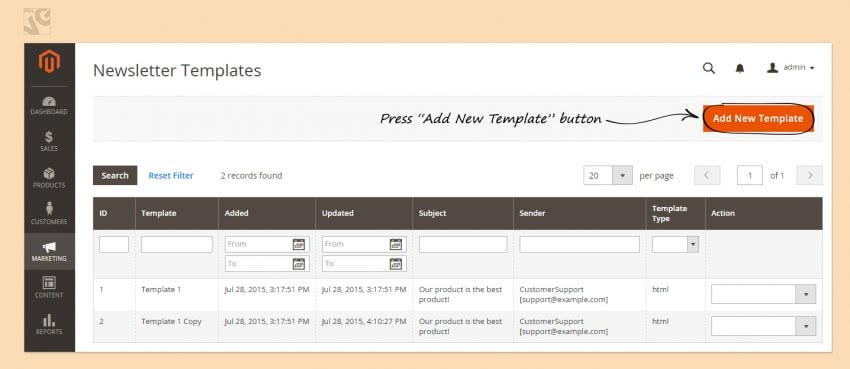This screenshot has height=369, width=850.
Task: Open calendar for Updated To date
Action: 396,264
